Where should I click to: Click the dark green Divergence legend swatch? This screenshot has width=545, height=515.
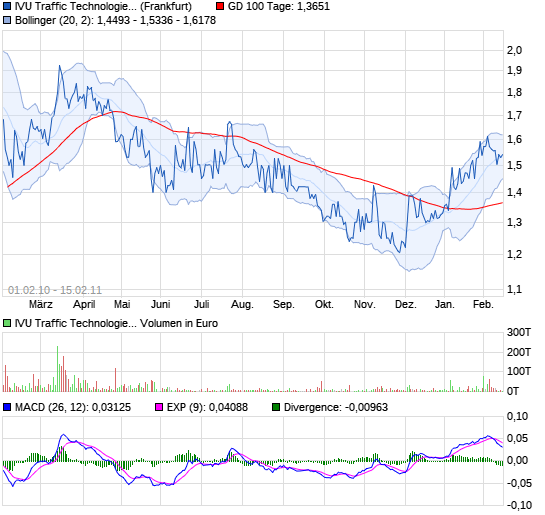(276, 407)
